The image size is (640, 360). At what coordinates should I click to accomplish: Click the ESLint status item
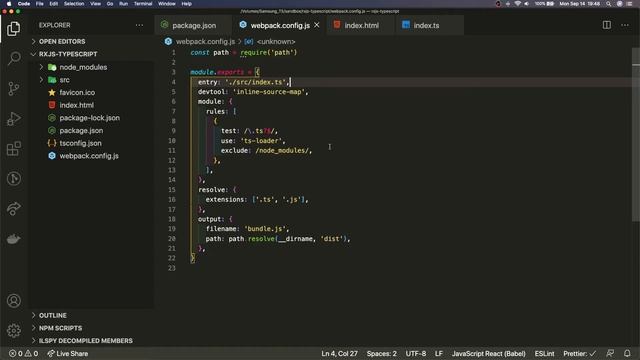coord(544,353)
